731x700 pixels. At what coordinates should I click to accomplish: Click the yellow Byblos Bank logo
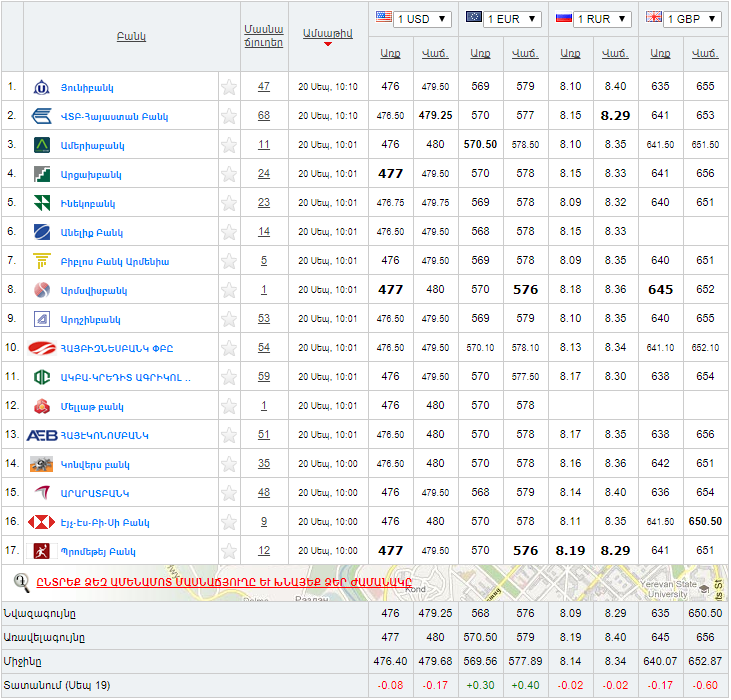(42, 261)
